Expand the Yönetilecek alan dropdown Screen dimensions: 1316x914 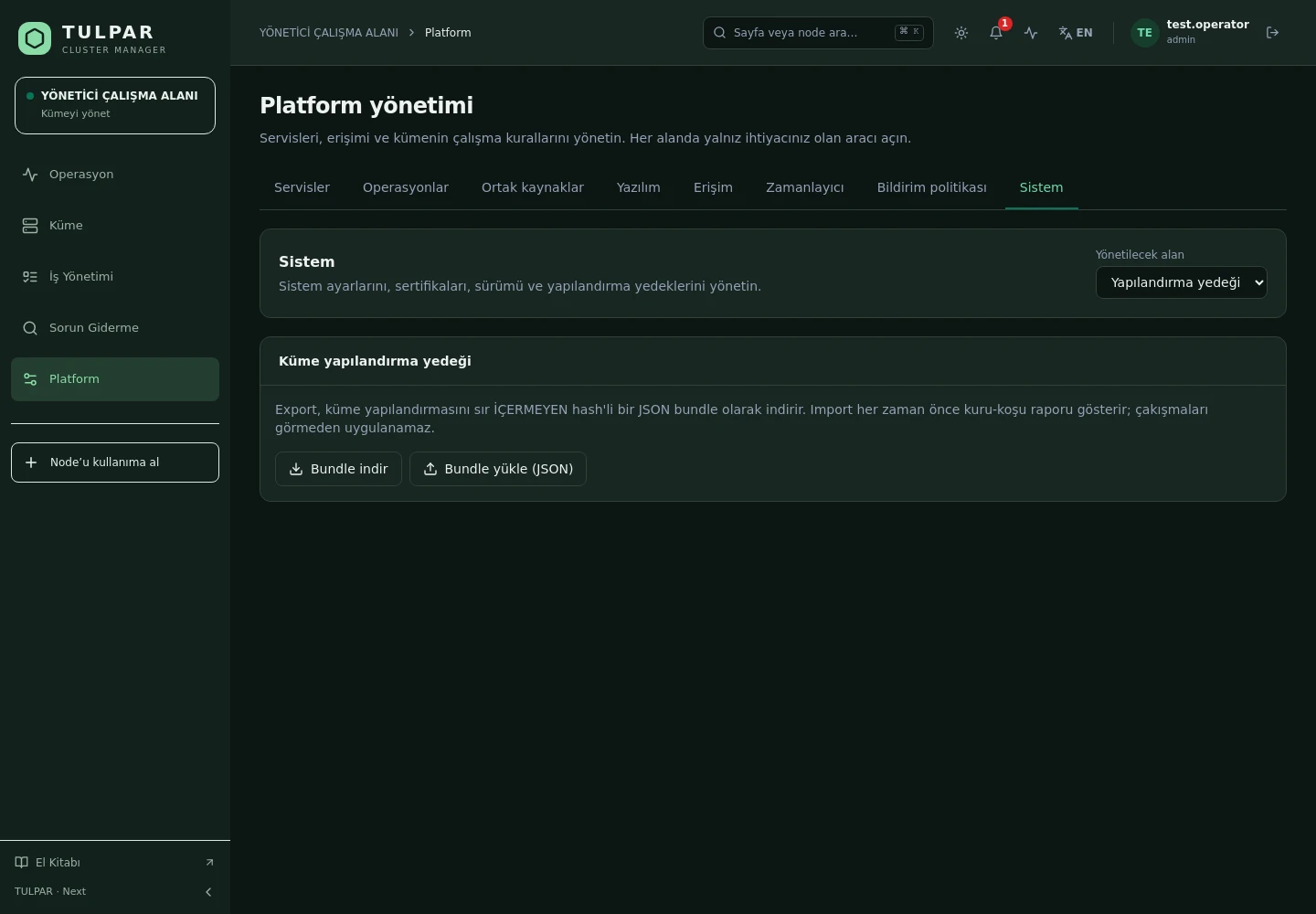(x=1182, y=282)
